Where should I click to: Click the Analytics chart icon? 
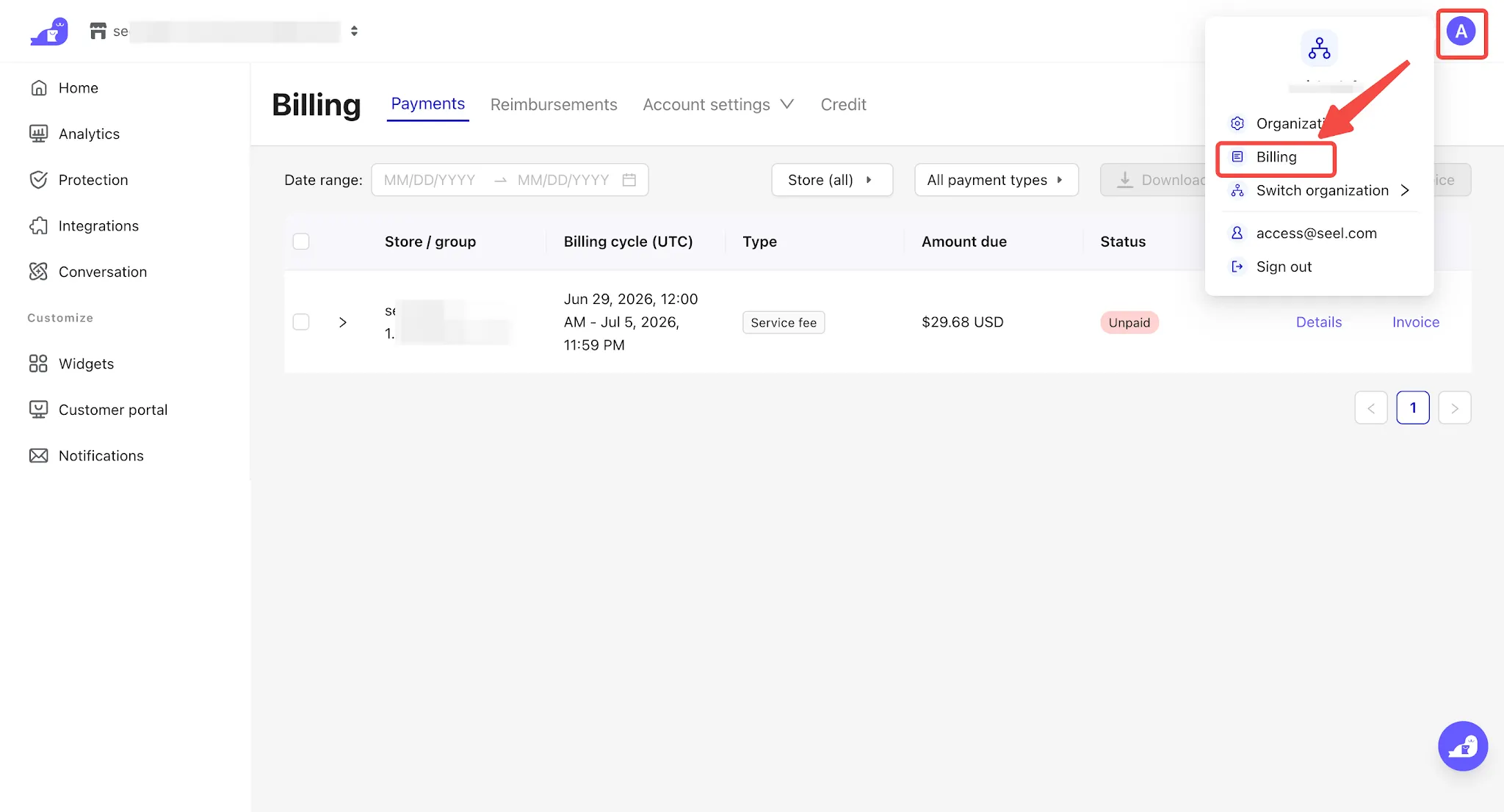click(39, 134)
